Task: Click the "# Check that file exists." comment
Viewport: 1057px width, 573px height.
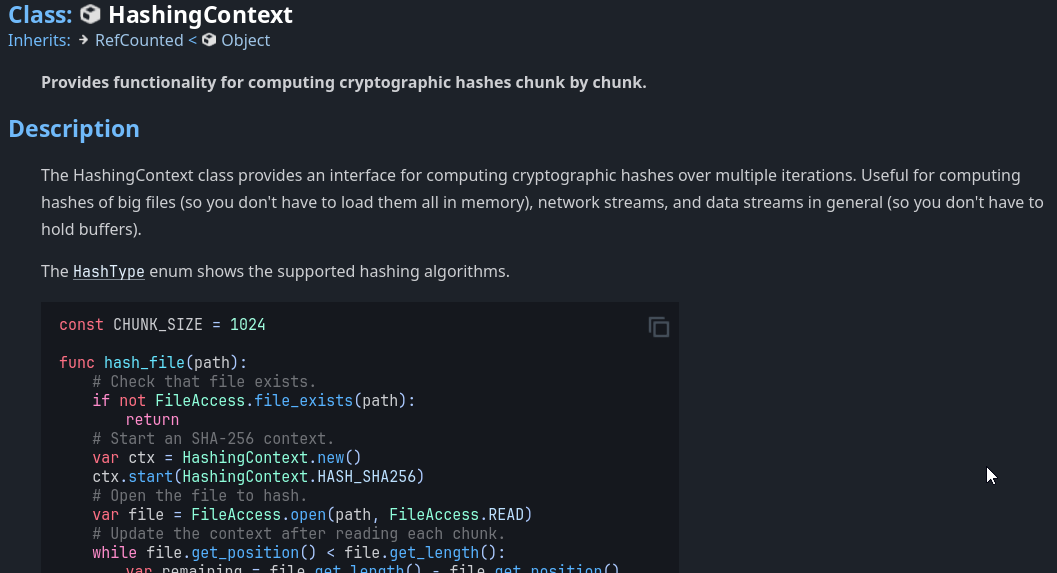Action: [x=204, y=381]
